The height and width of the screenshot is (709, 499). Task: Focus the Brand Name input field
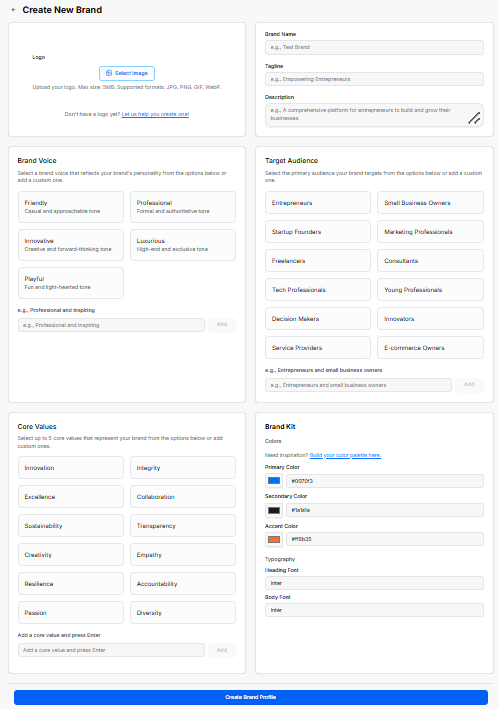tap(374, 47)
